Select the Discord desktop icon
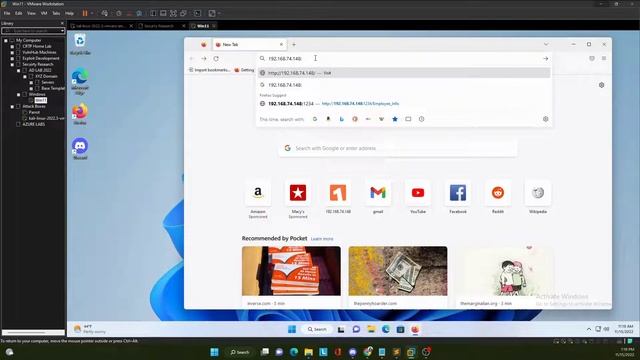This screenshot has width=640, height=360. pyautogui.click(x=80, y=149)
